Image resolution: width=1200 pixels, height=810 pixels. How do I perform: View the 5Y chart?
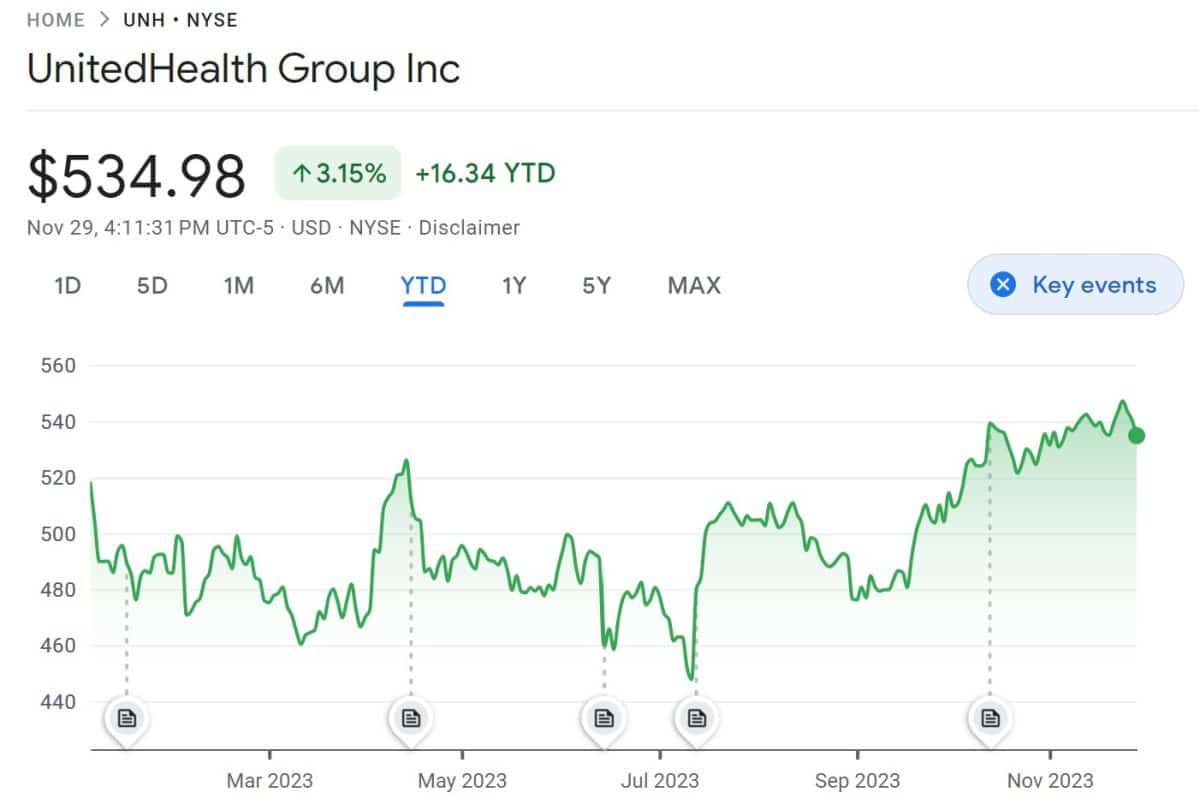[x=596, y=285]
